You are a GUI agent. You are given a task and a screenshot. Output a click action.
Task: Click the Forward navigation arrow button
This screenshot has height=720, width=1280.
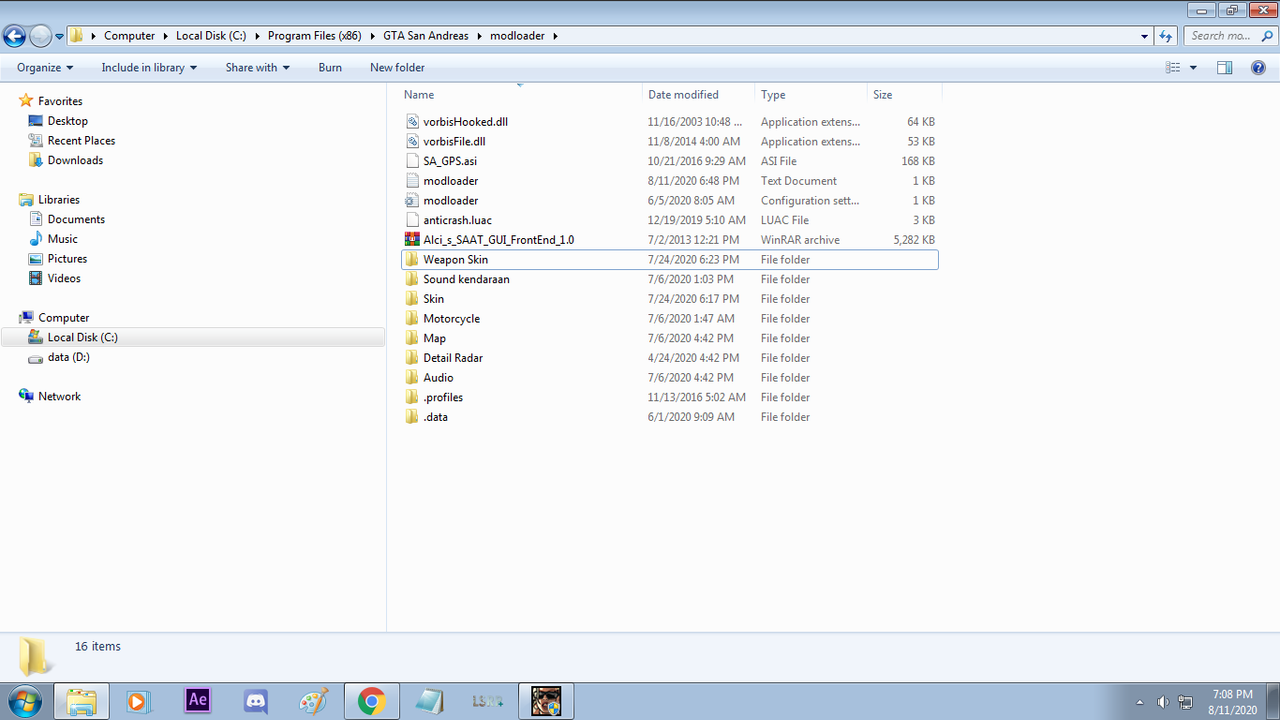[x=40, y=36]
